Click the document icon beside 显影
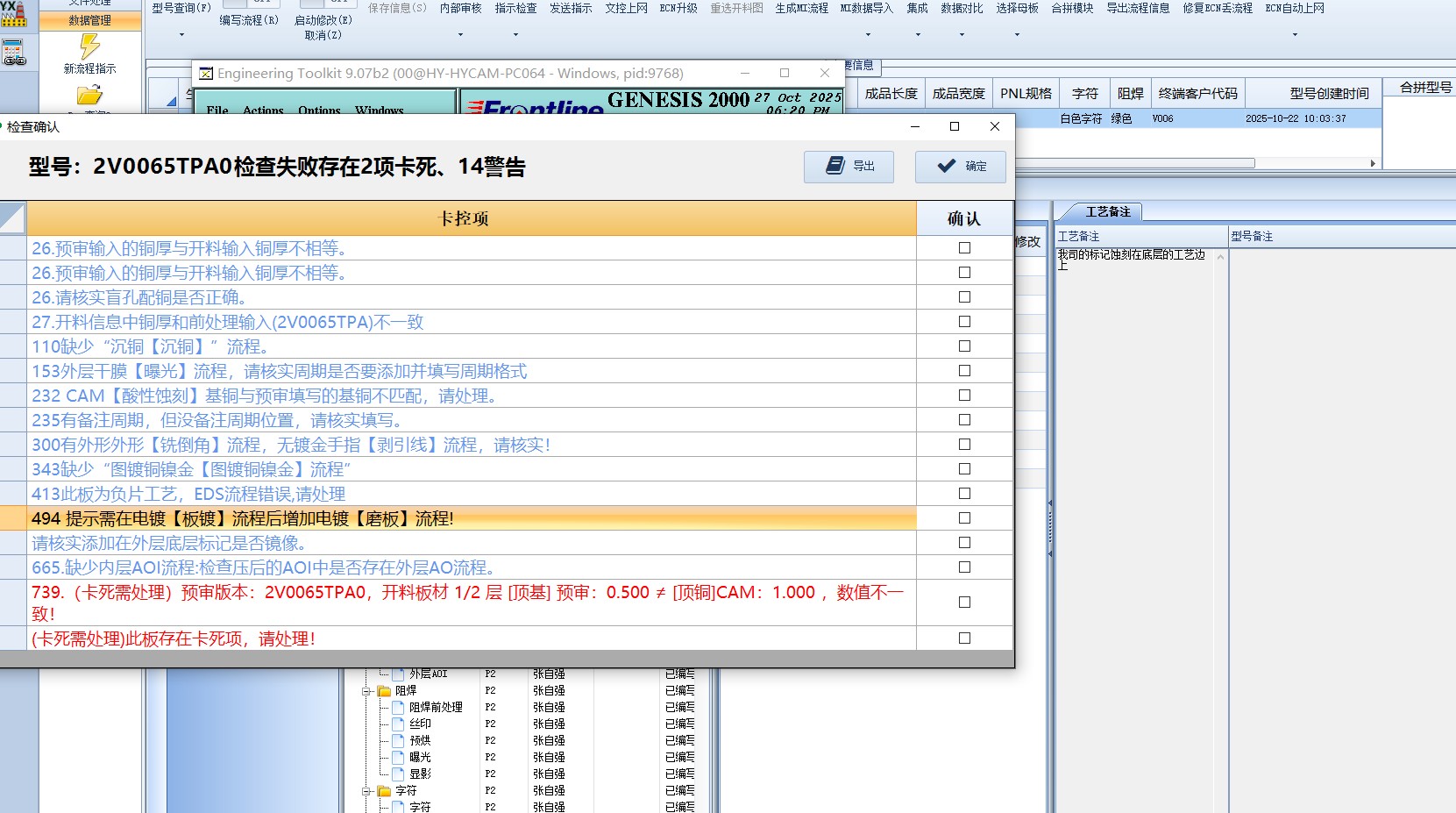Image resolution: width=1456 pixels, height=813 pixels. coord(398,774)
